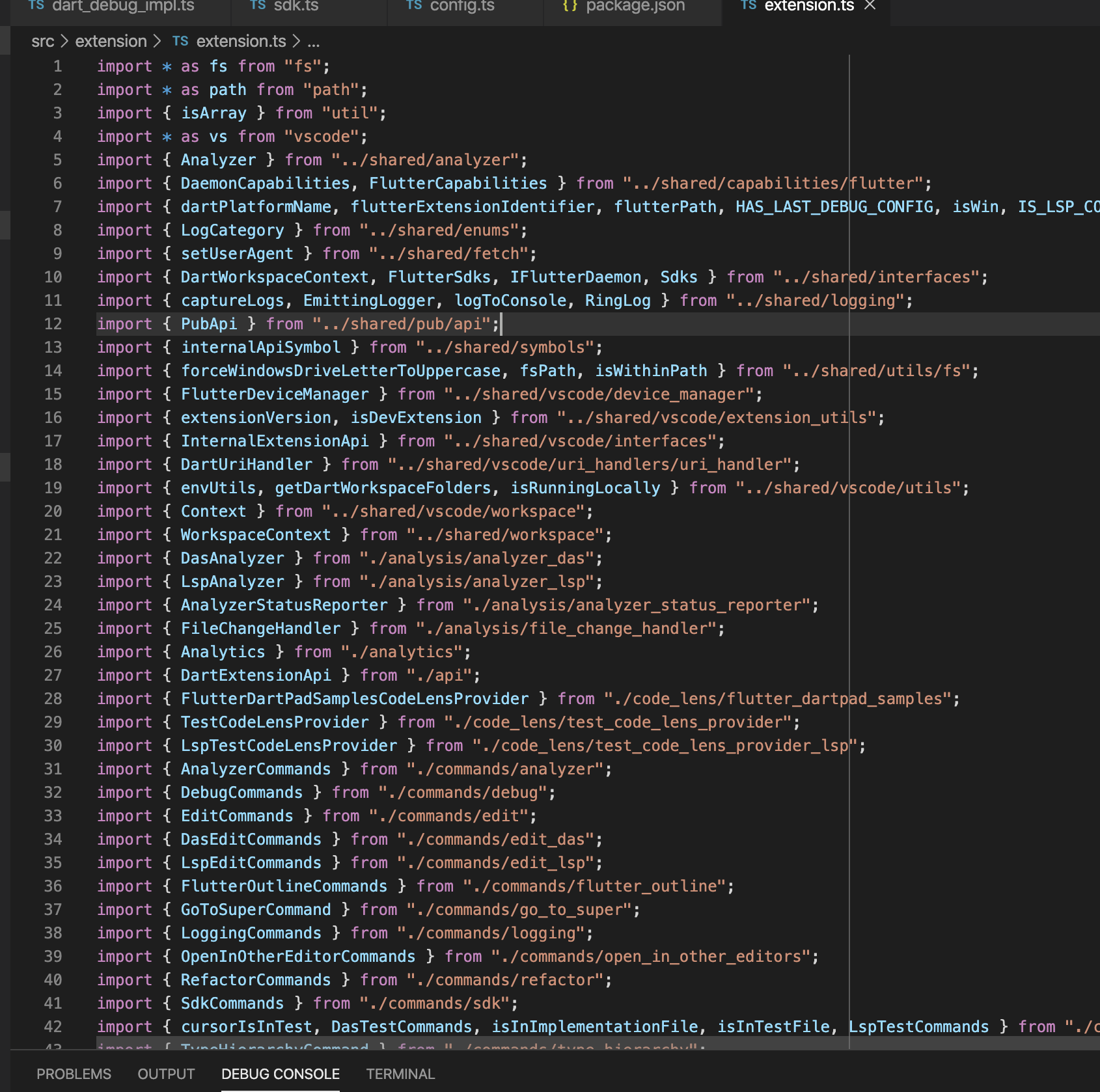
Task: Click line number 42 in gutter
Action: click(53, 1027)
